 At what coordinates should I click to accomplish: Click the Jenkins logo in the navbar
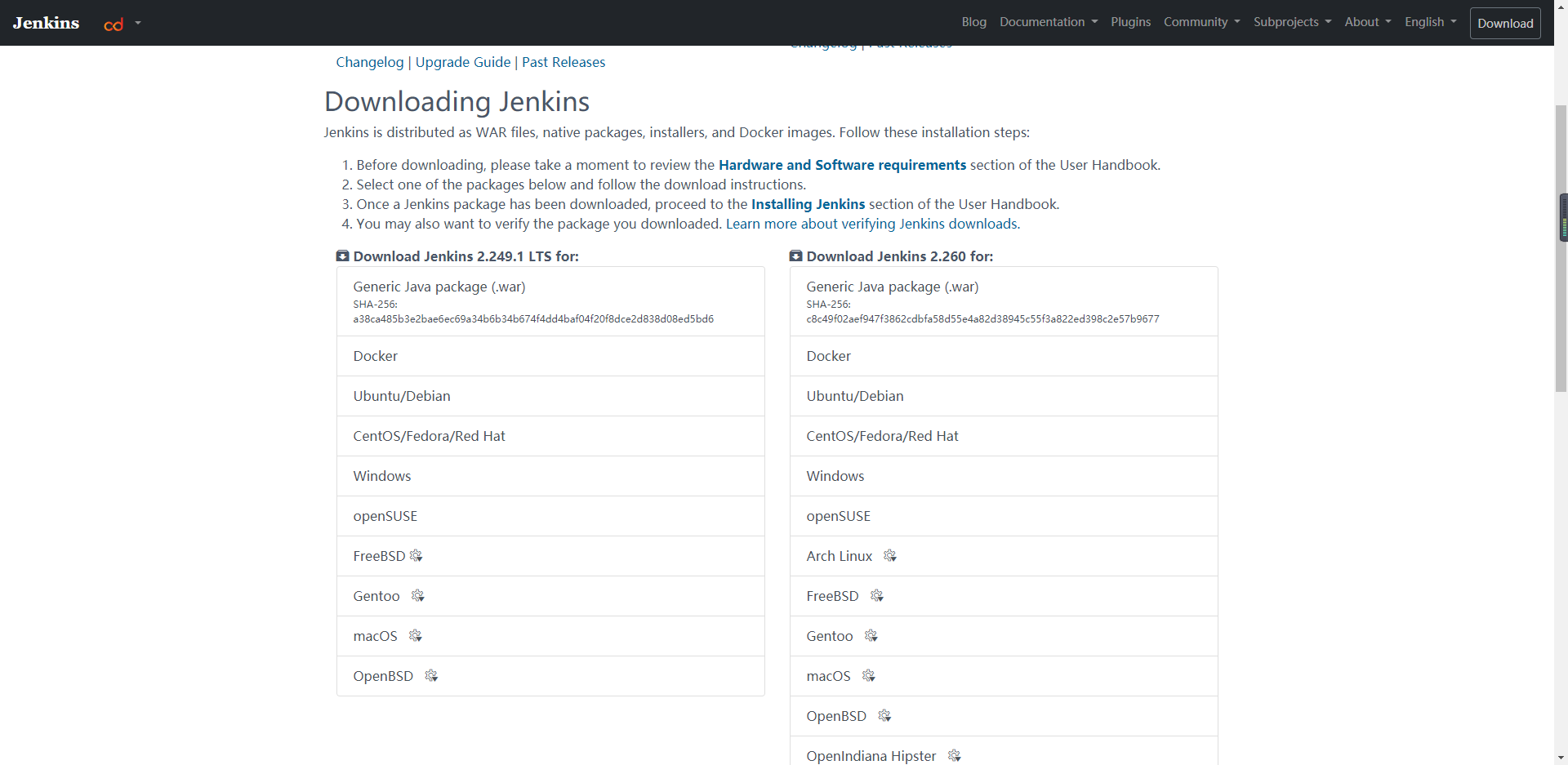point(46,23)
